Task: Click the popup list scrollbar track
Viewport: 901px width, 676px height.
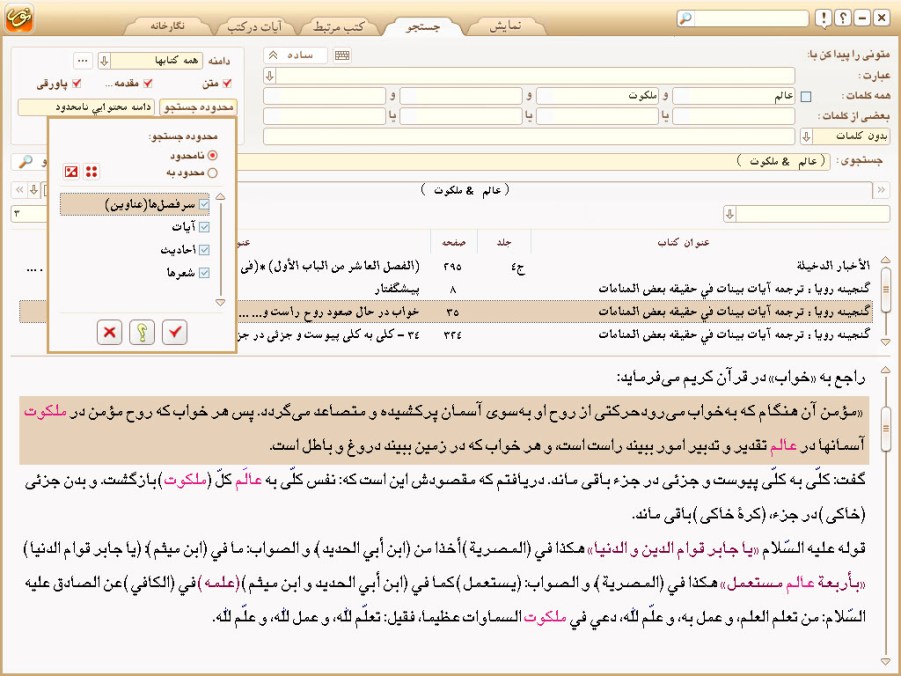Action: (220, 250)
